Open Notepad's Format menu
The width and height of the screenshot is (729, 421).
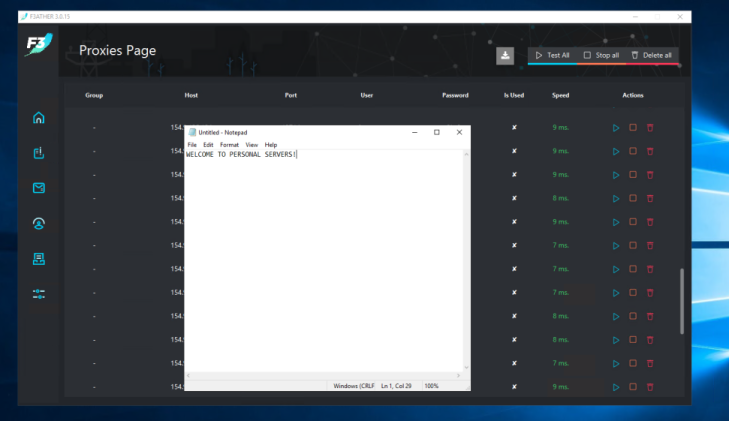[229, 145]
